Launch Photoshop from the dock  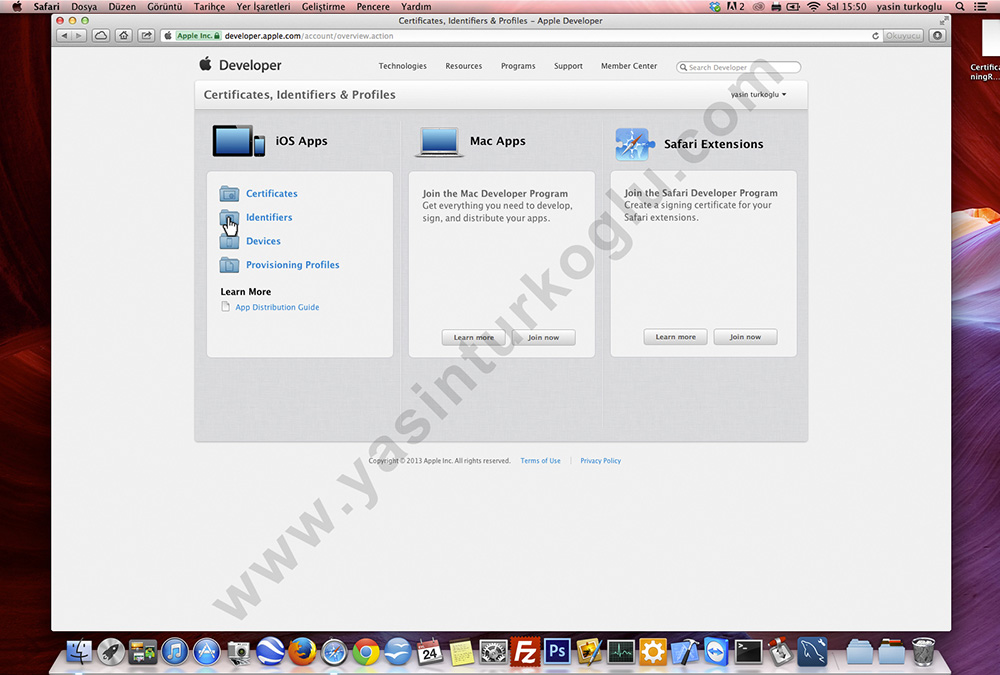click(x=557, y=651)
